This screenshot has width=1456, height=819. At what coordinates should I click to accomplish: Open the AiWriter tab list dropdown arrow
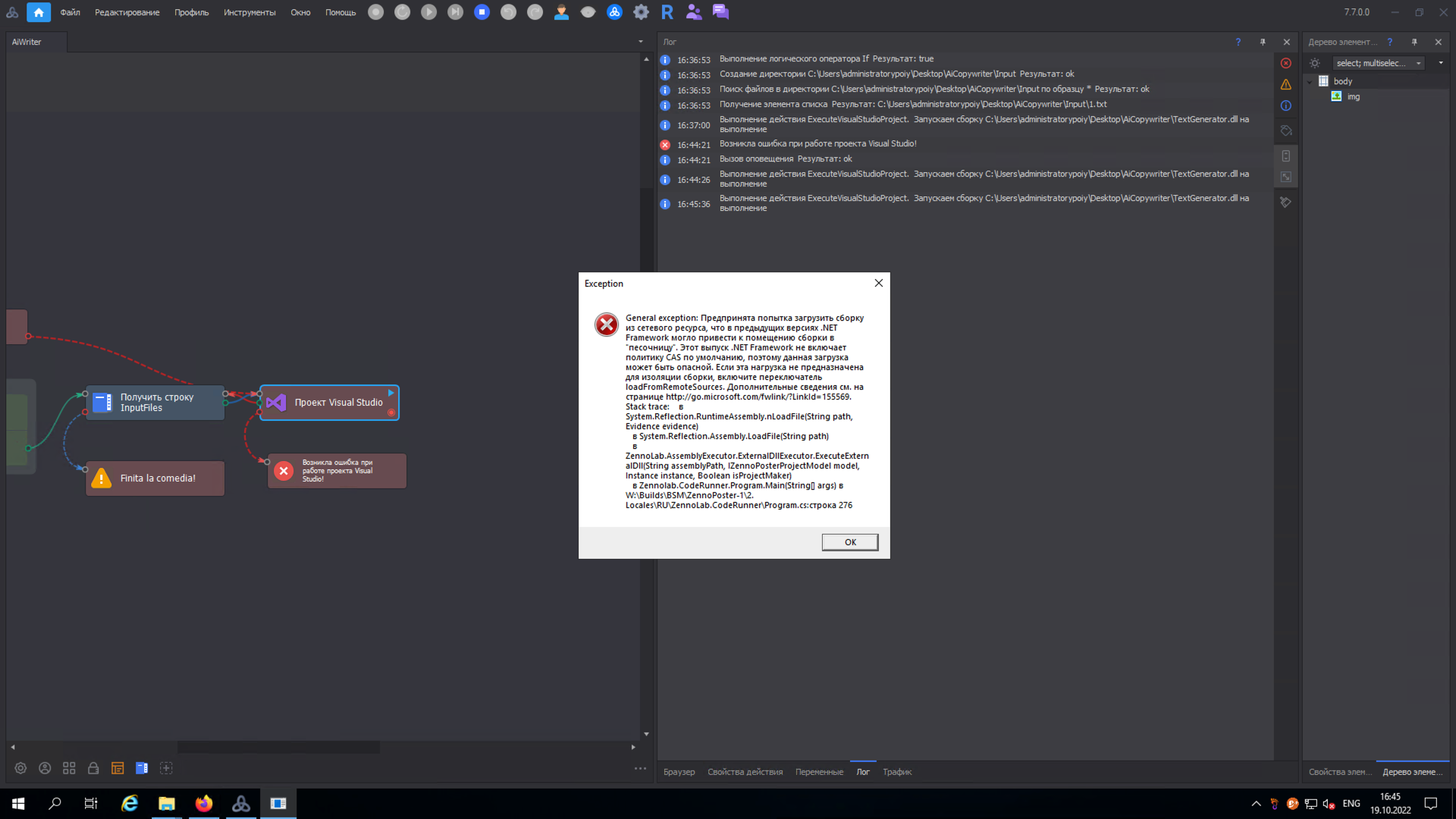(x=641, y=42)
